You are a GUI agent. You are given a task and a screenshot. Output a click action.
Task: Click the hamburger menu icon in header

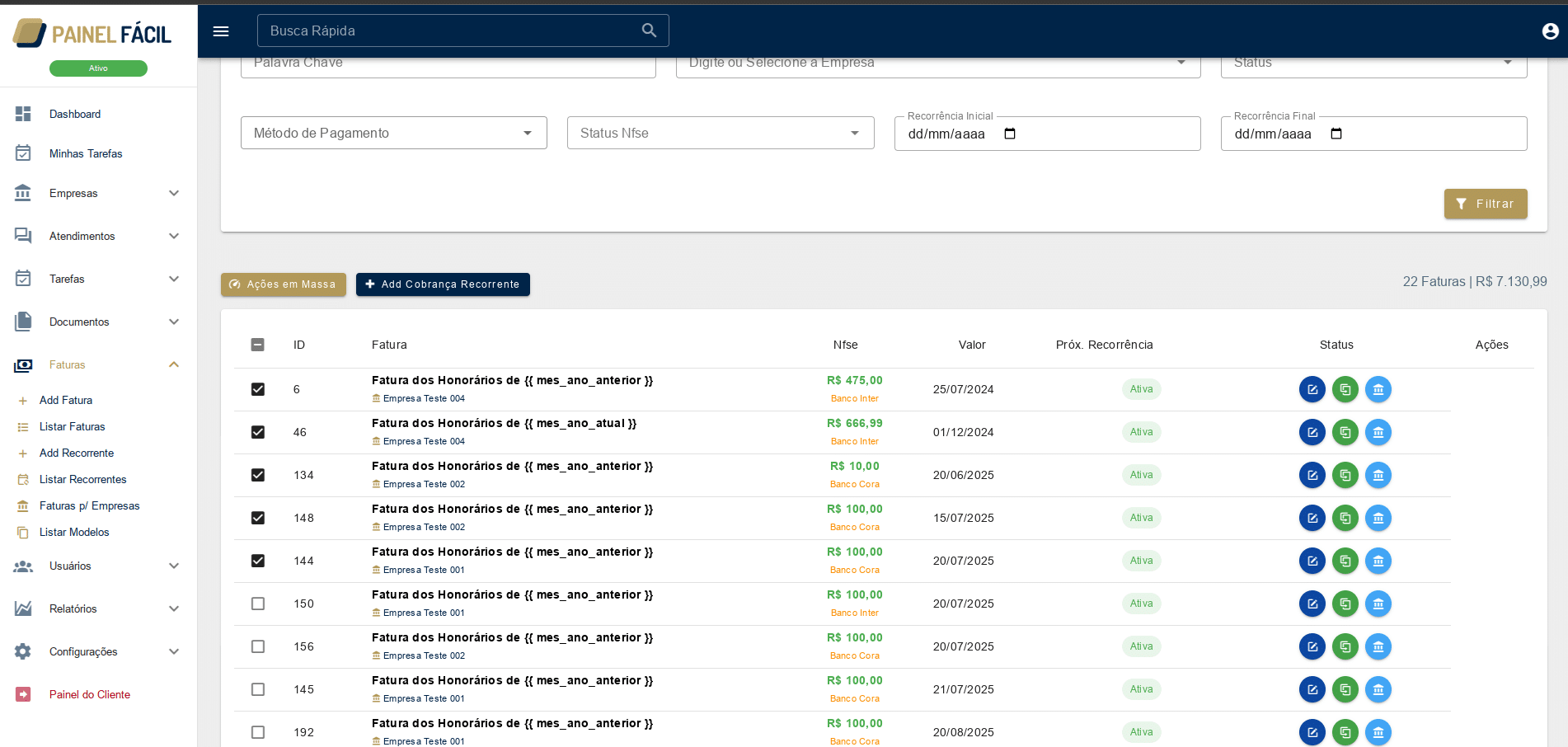pos(221,31)
